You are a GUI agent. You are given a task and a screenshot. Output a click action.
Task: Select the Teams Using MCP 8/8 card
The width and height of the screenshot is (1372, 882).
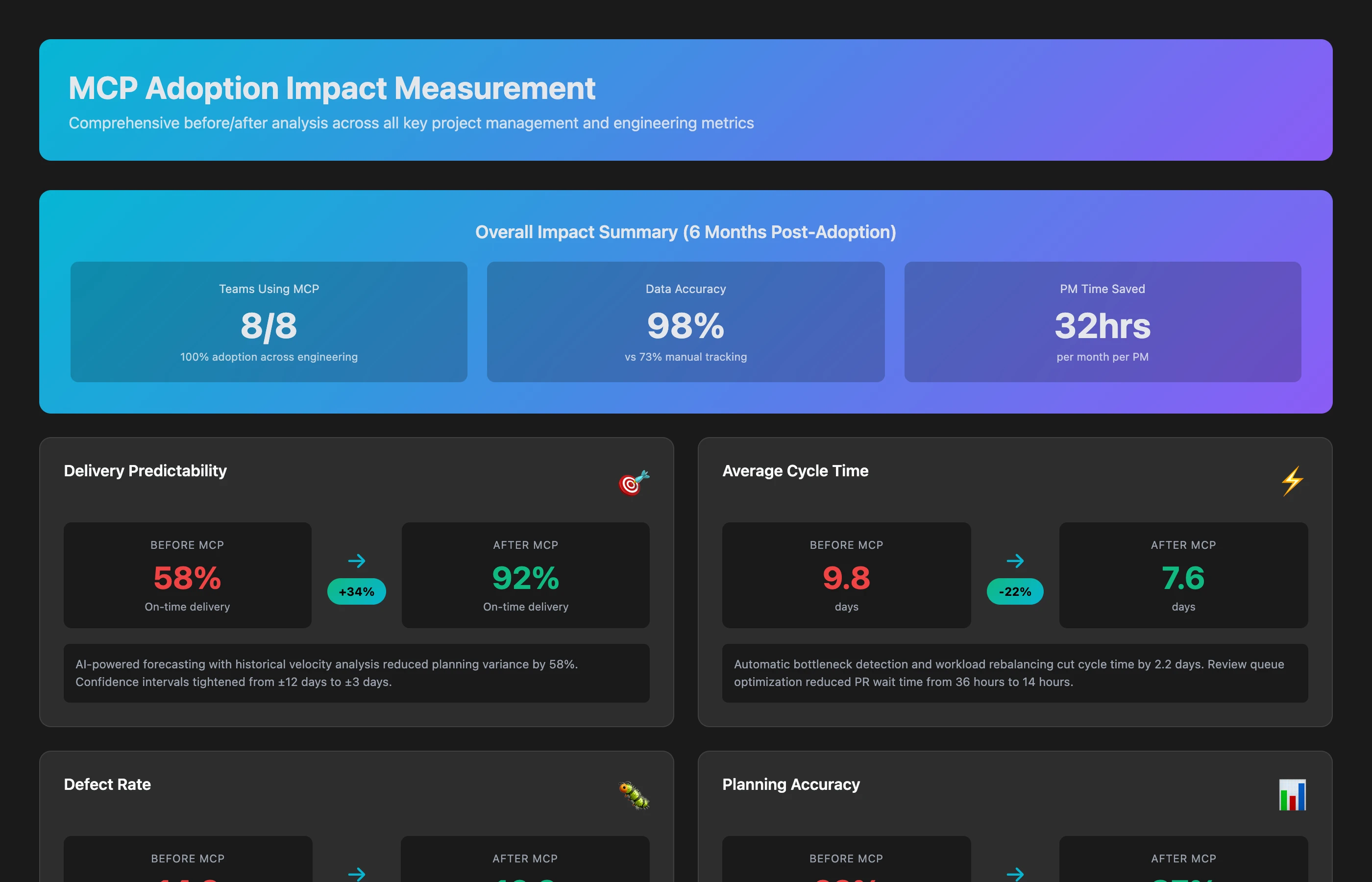pyautogui.click(x=269, y=322)
